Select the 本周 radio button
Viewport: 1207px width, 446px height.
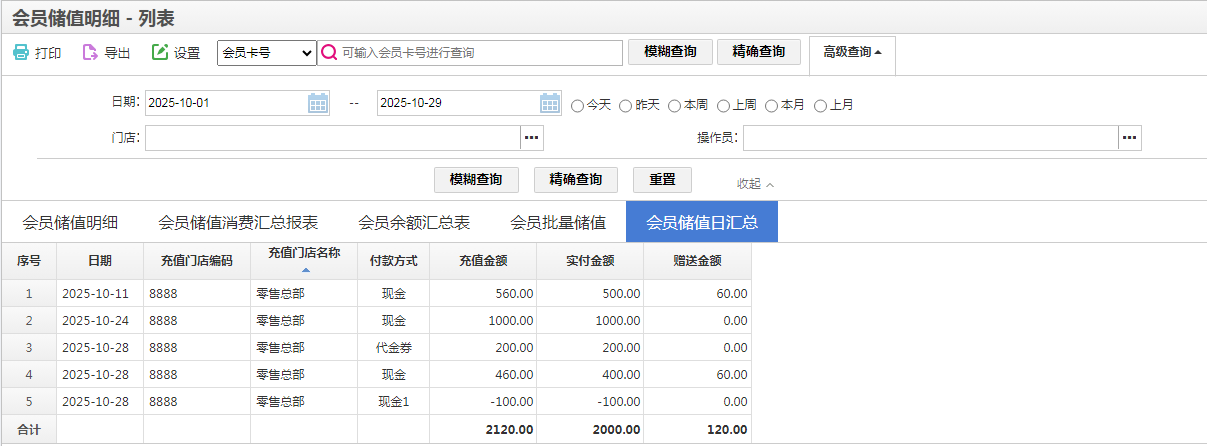click(675, 105)
